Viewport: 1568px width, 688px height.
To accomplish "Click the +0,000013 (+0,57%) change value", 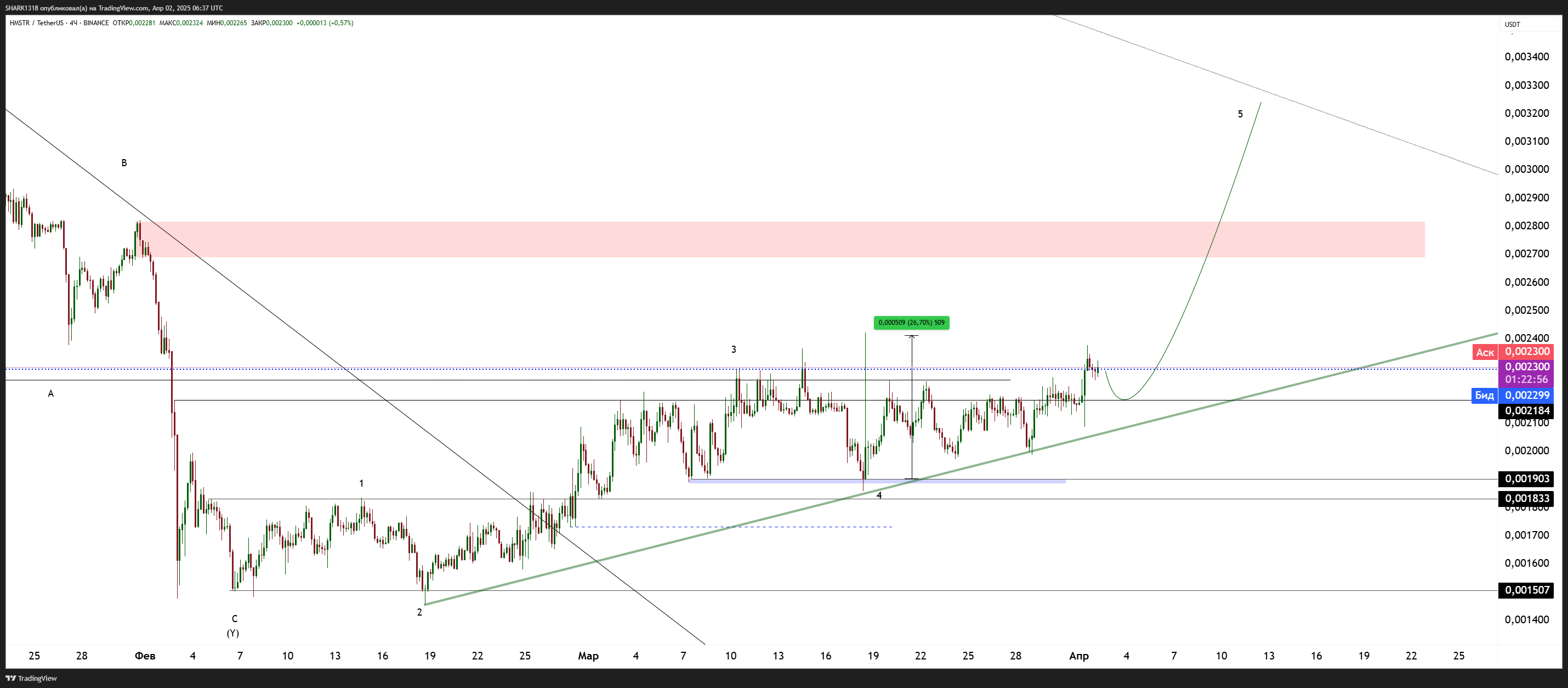I will pyautogui.click(x=325, y=23).
